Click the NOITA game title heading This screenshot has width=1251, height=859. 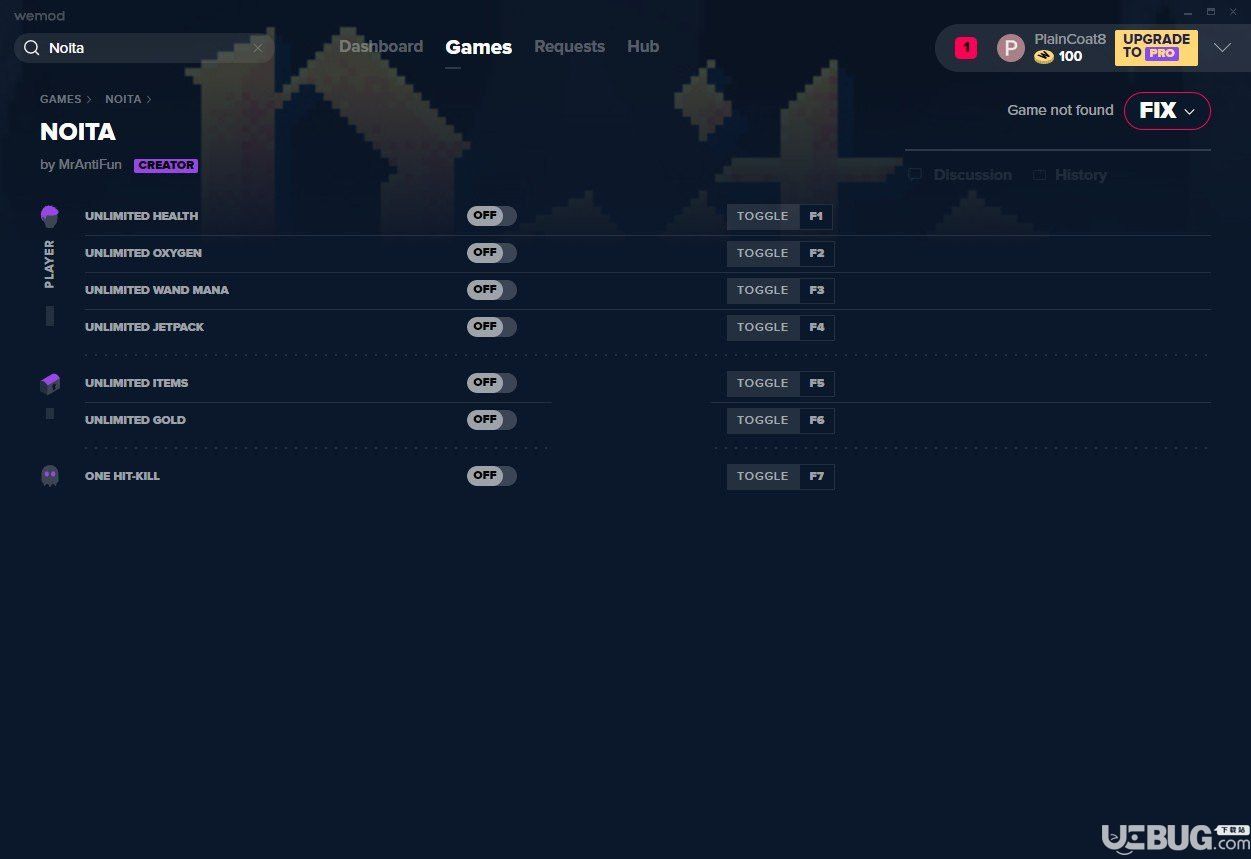coord(78,132)
